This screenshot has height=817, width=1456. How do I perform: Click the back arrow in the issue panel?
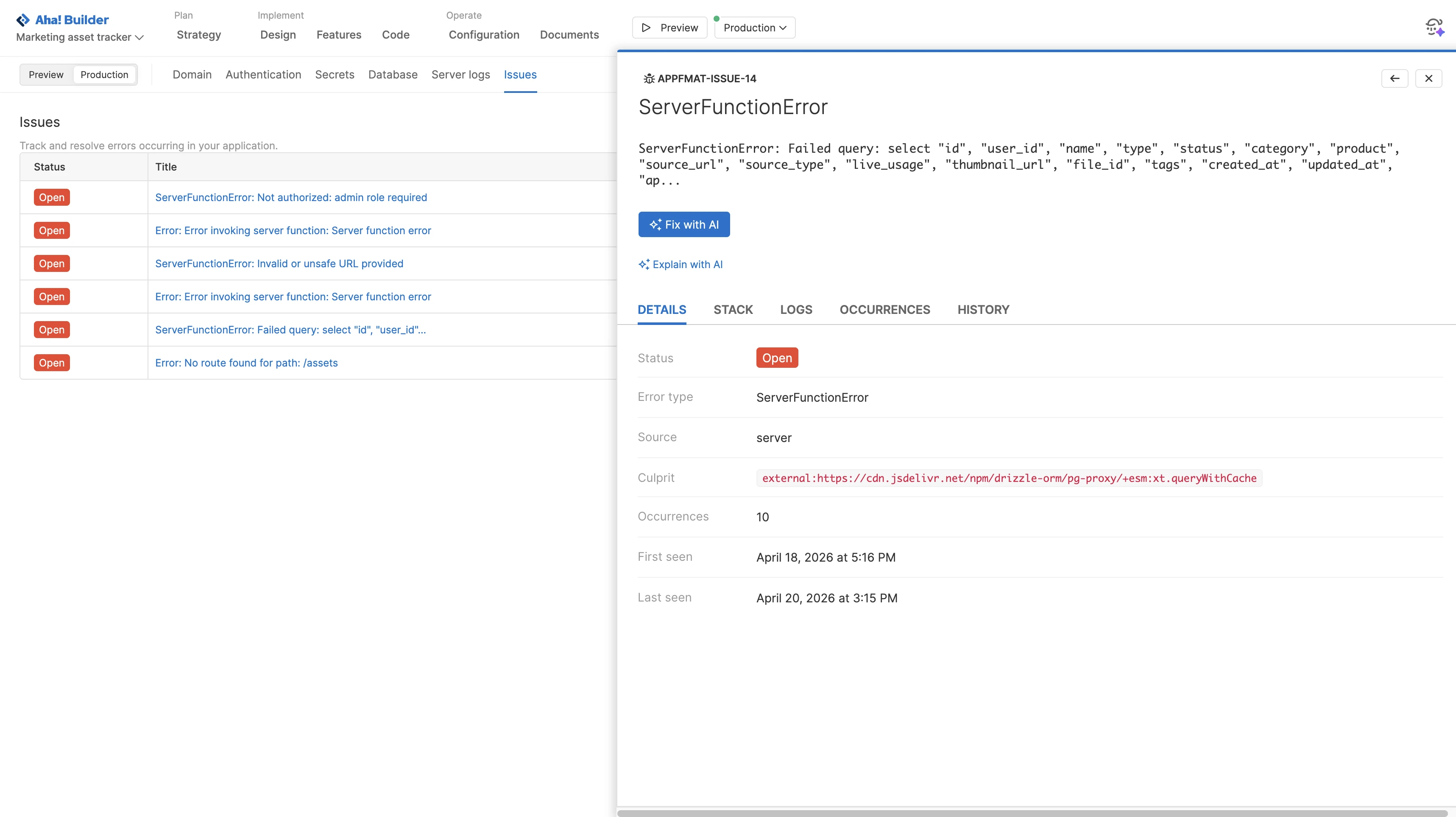(x=1395, y=78)
